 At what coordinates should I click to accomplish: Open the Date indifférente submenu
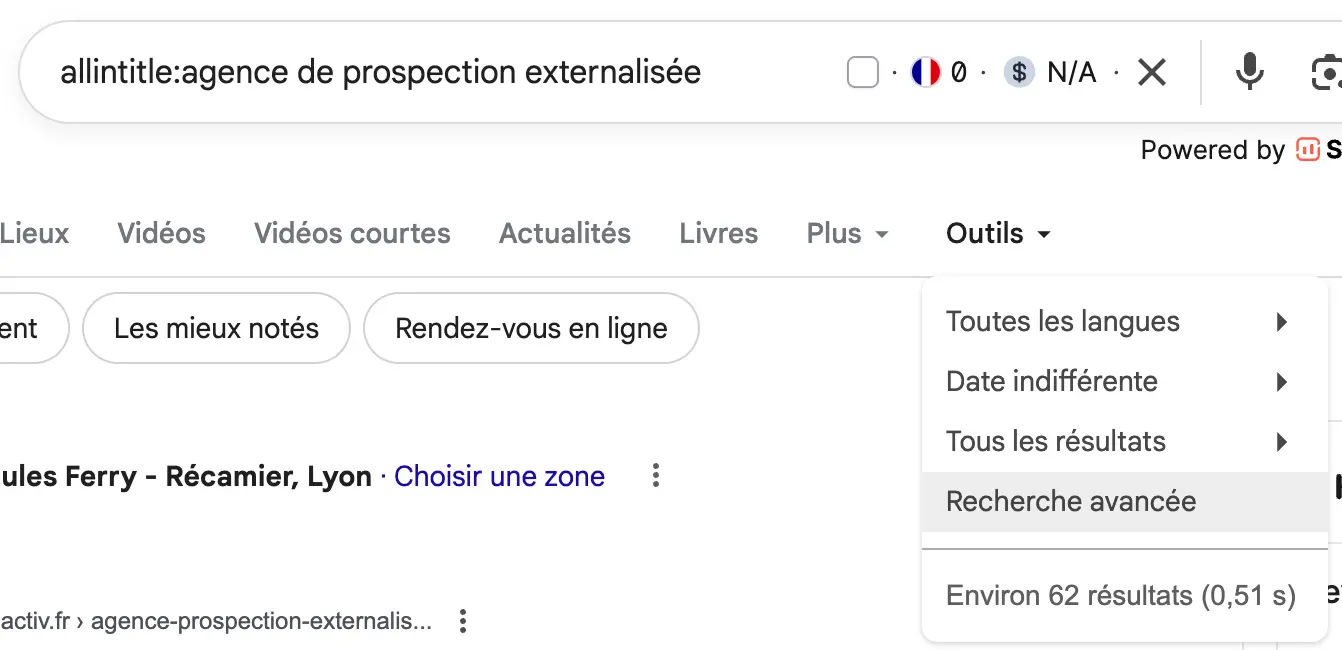coord(1051,381)
